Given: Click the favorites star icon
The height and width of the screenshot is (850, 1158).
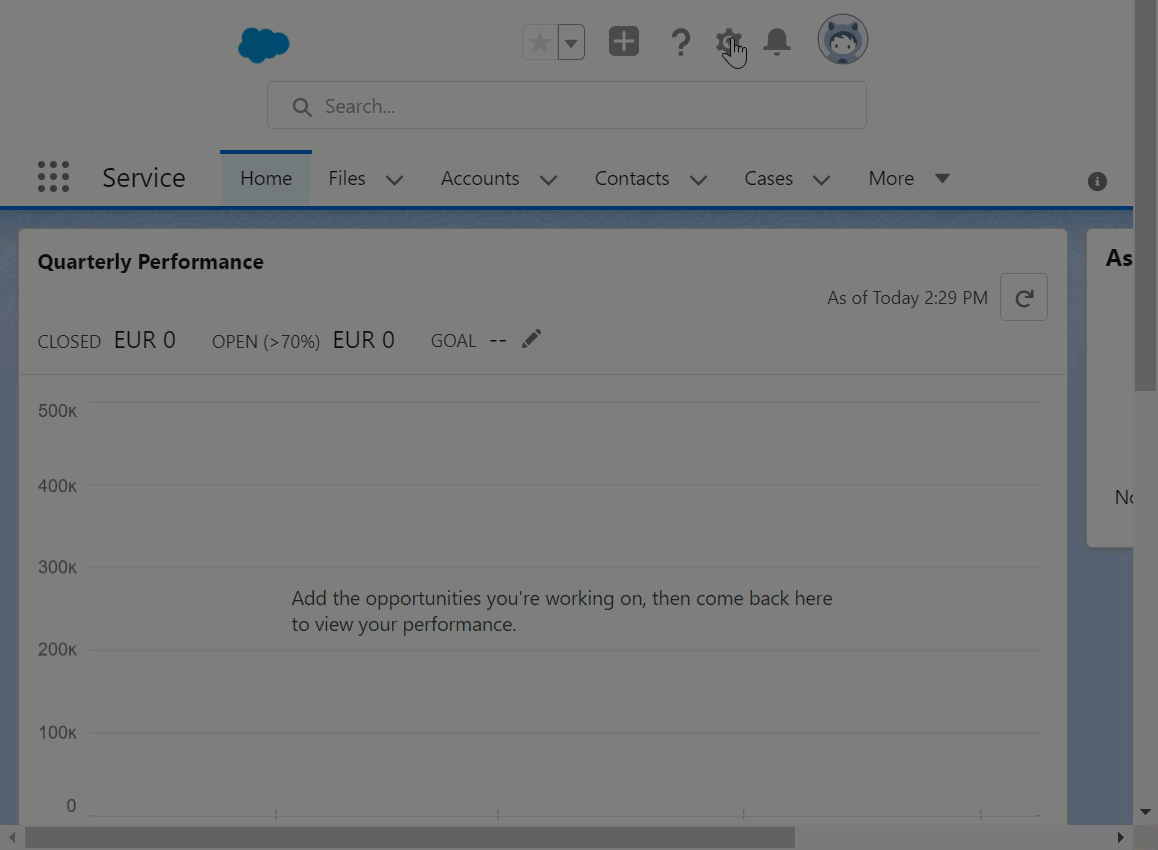Looking at the screenshot, I should 540,43.
